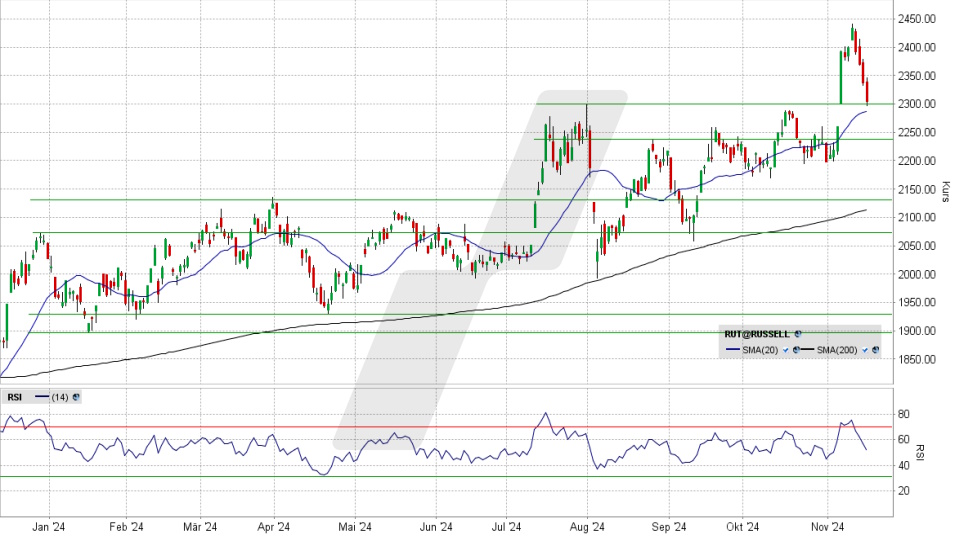Click the 2000.00 price axis label

pos(917,274)
